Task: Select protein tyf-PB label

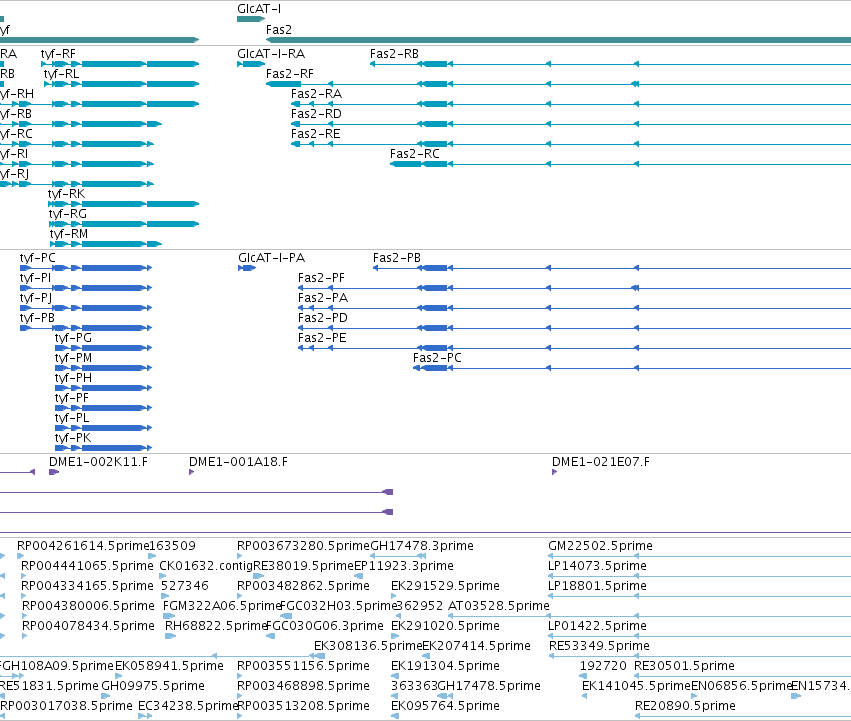Action: coord(37,318)
